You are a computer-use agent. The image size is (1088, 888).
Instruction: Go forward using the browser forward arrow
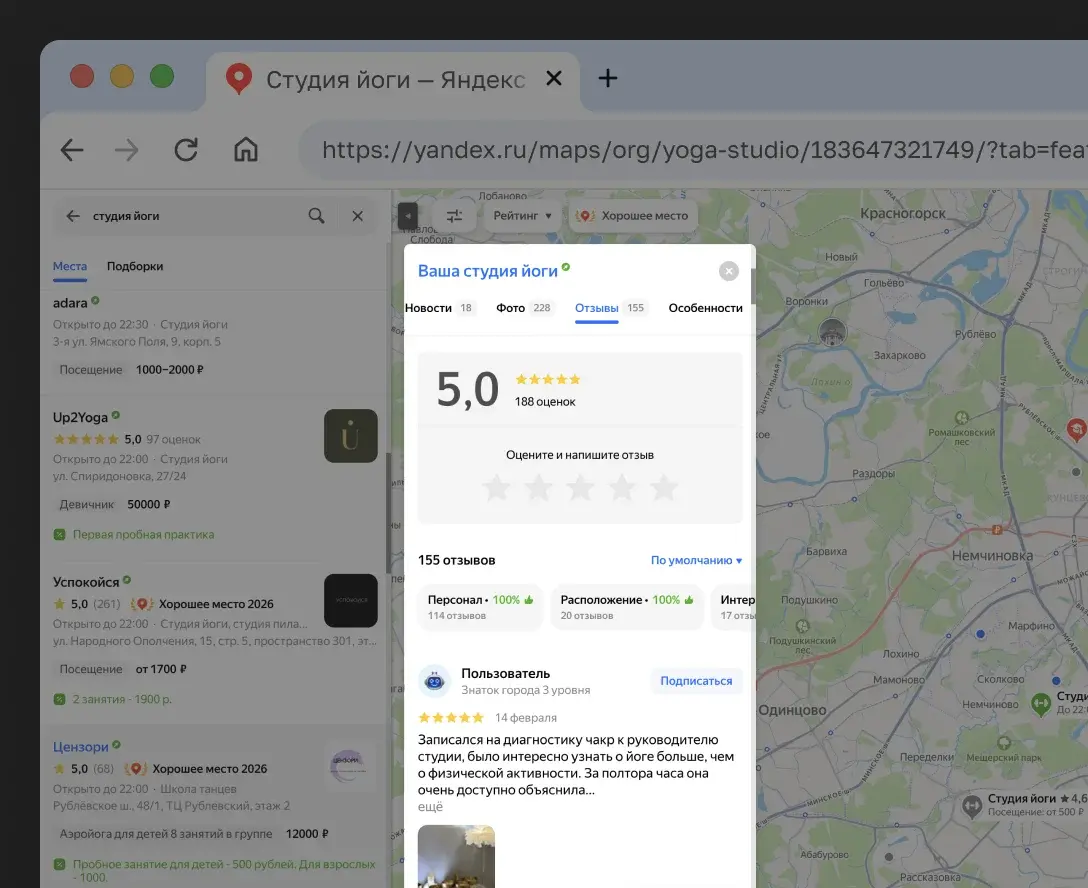(126, 150)
